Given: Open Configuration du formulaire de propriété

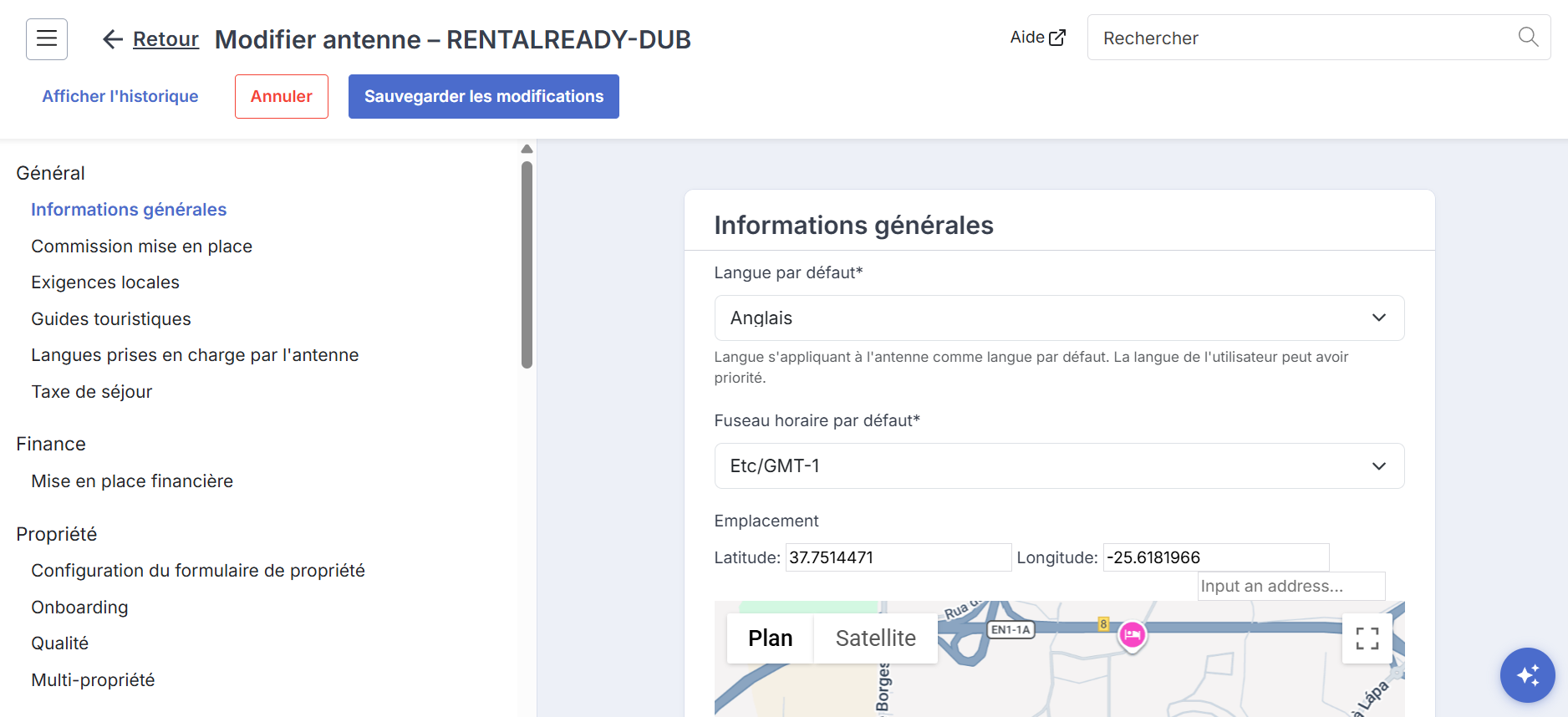Looking at the screenshot, I should click(x=198, y=571).
